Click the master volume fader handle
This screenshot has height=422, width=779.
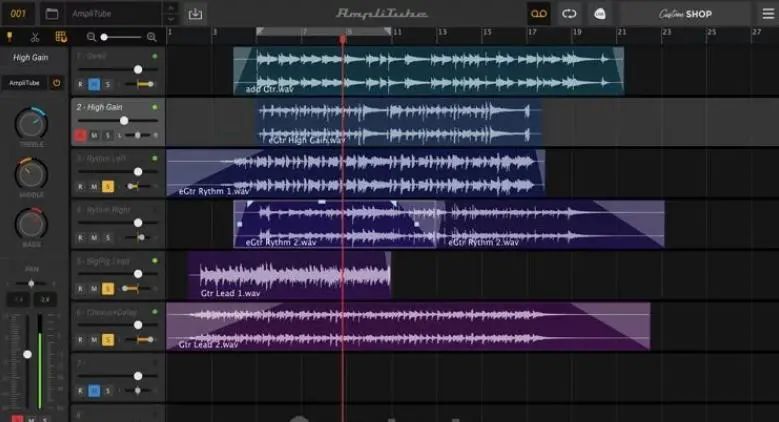click(27, 354)
